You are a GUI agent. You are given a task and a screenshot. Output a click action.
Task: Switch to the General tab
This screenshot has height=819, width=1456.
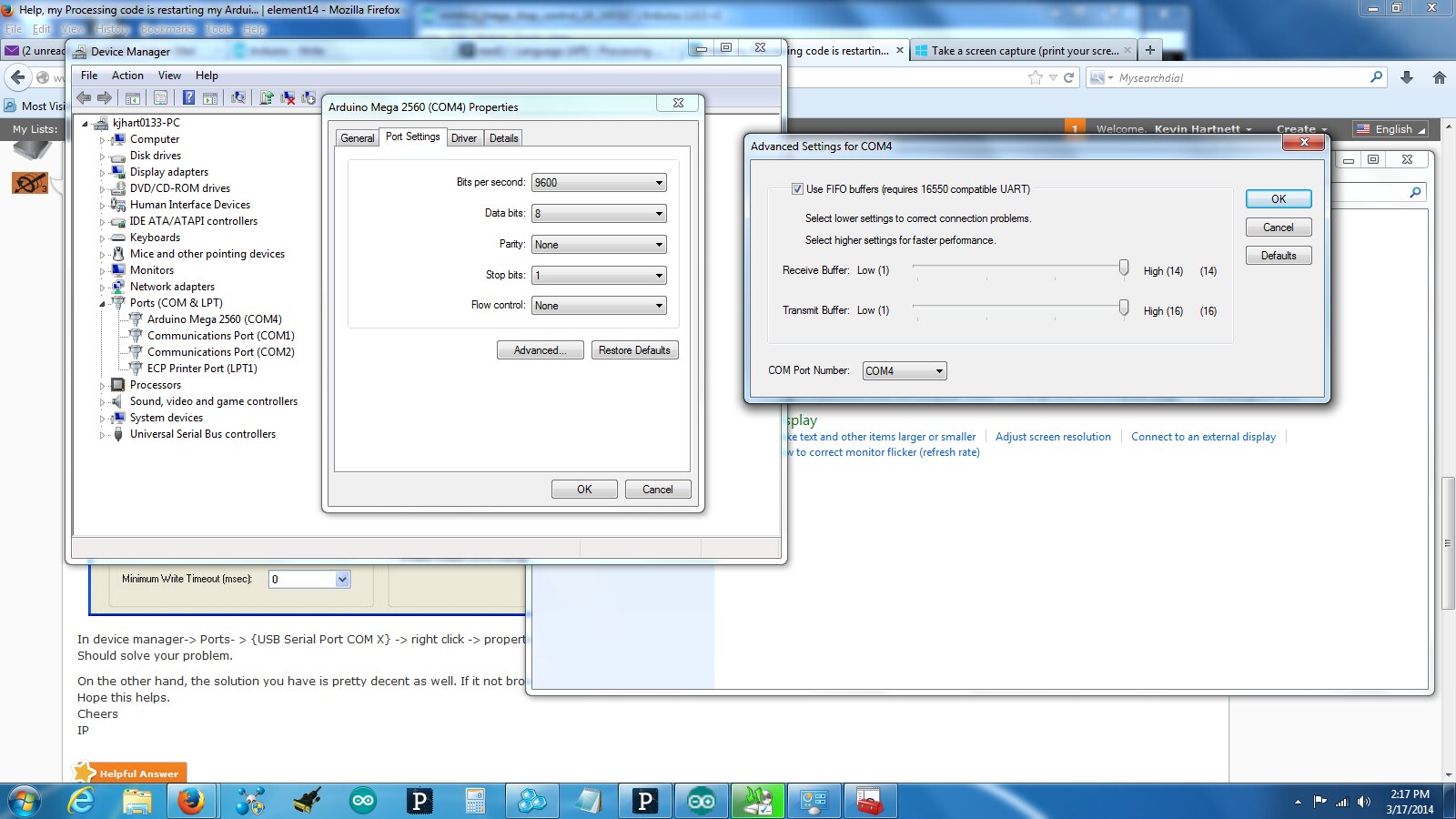tap(358, 138)
